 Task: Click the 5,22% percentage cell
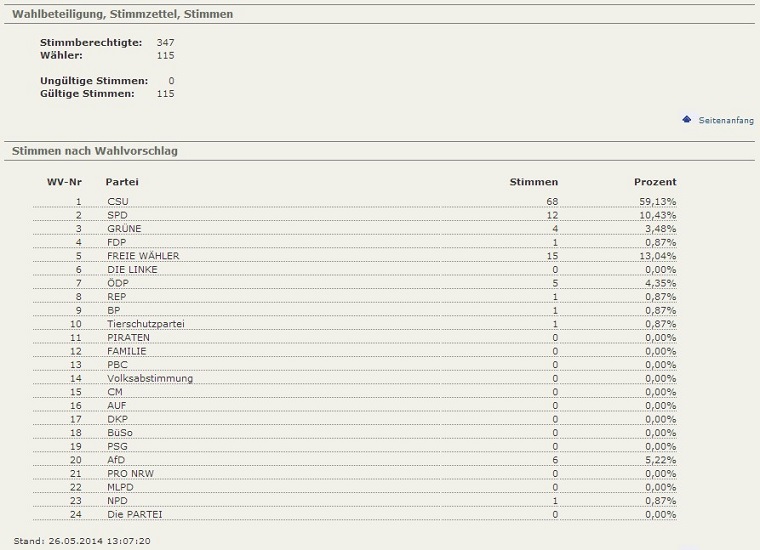[x=660, y=460]
